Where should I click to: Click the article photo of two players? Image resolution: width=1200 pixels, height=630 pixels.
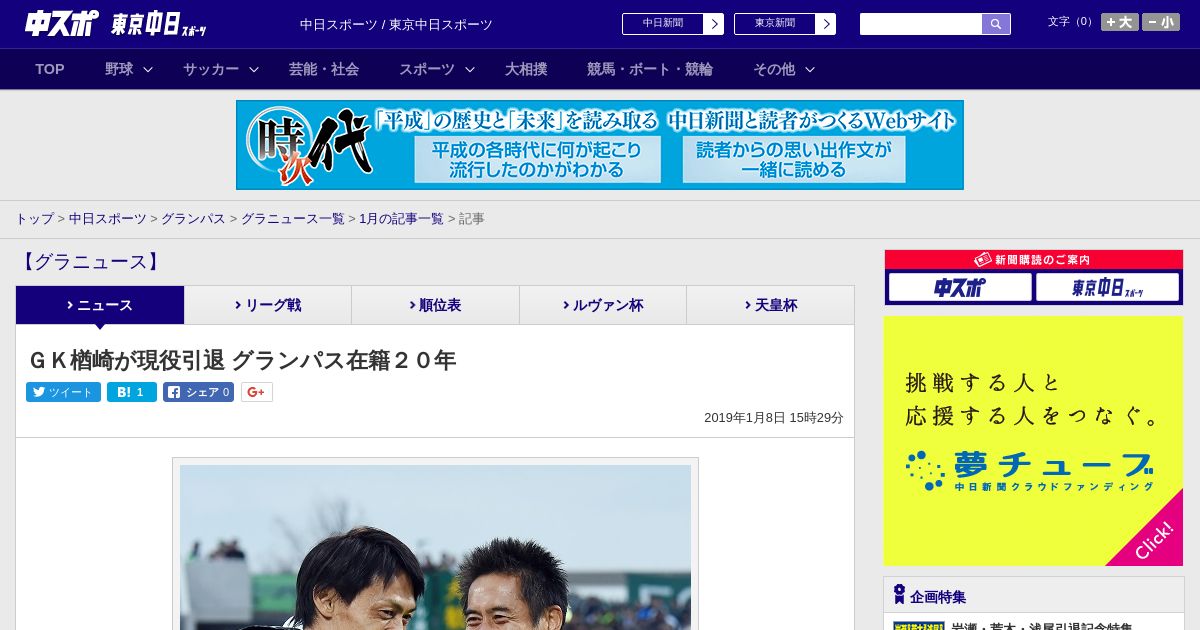[x=435, y=545]
